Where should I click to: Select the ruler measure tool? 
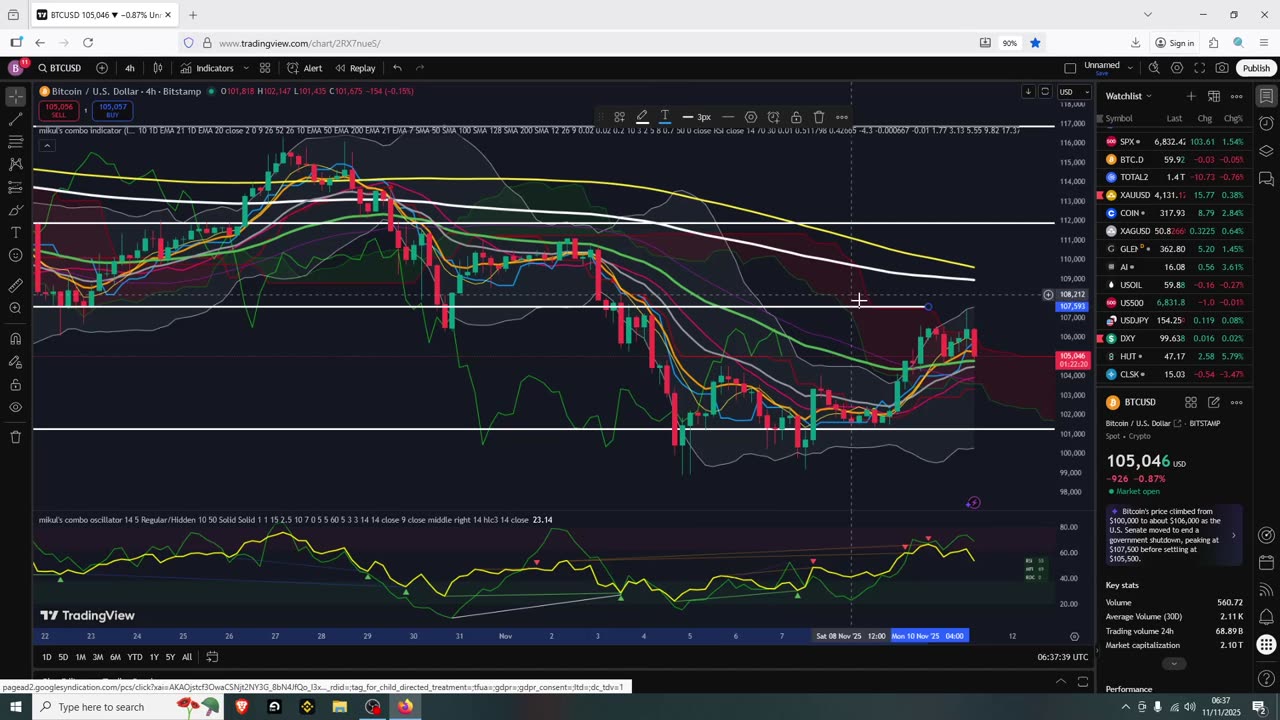pos(15,285)
